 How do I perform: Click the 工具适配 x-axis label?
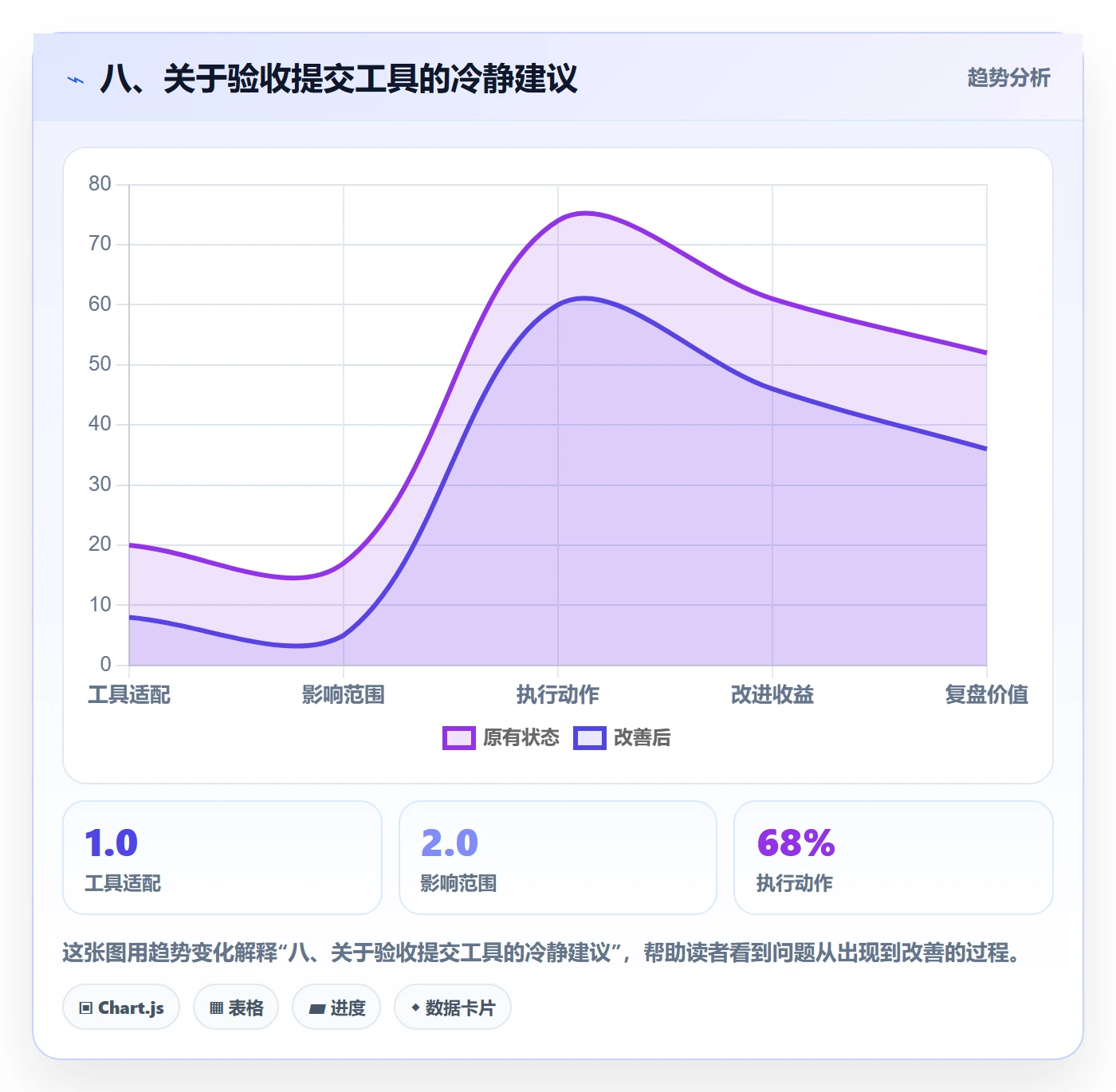click(129, 695)
